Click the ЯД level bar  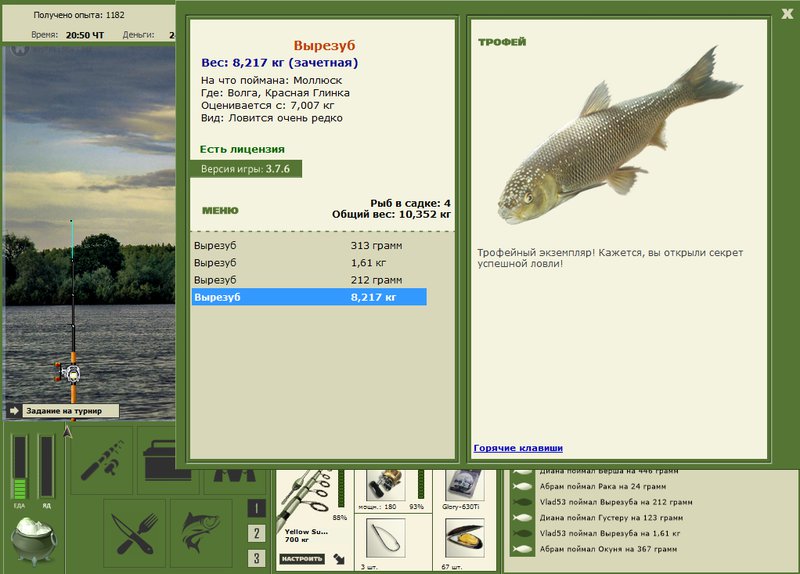click(x=46, y=466)
